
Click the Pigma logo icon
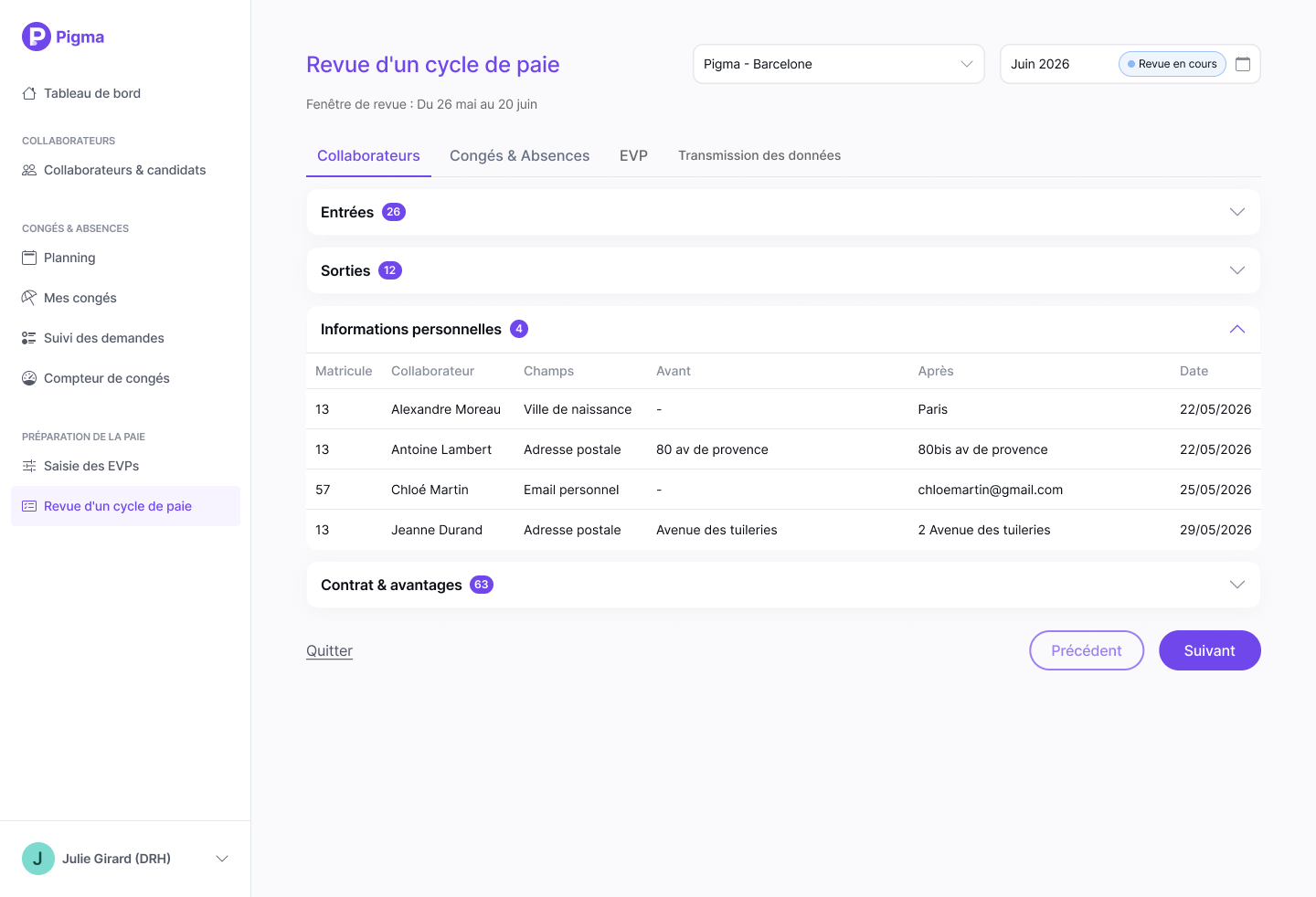(37, 37)
